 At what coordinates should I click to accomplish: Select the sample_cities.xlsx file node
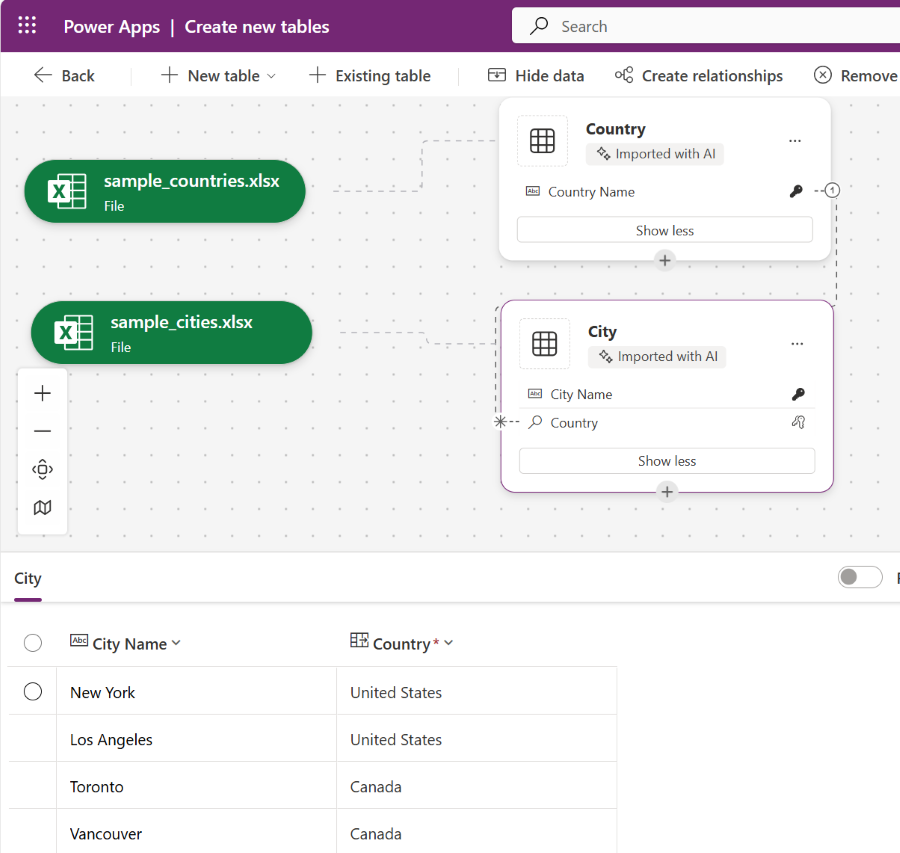(x=172, y=333)
